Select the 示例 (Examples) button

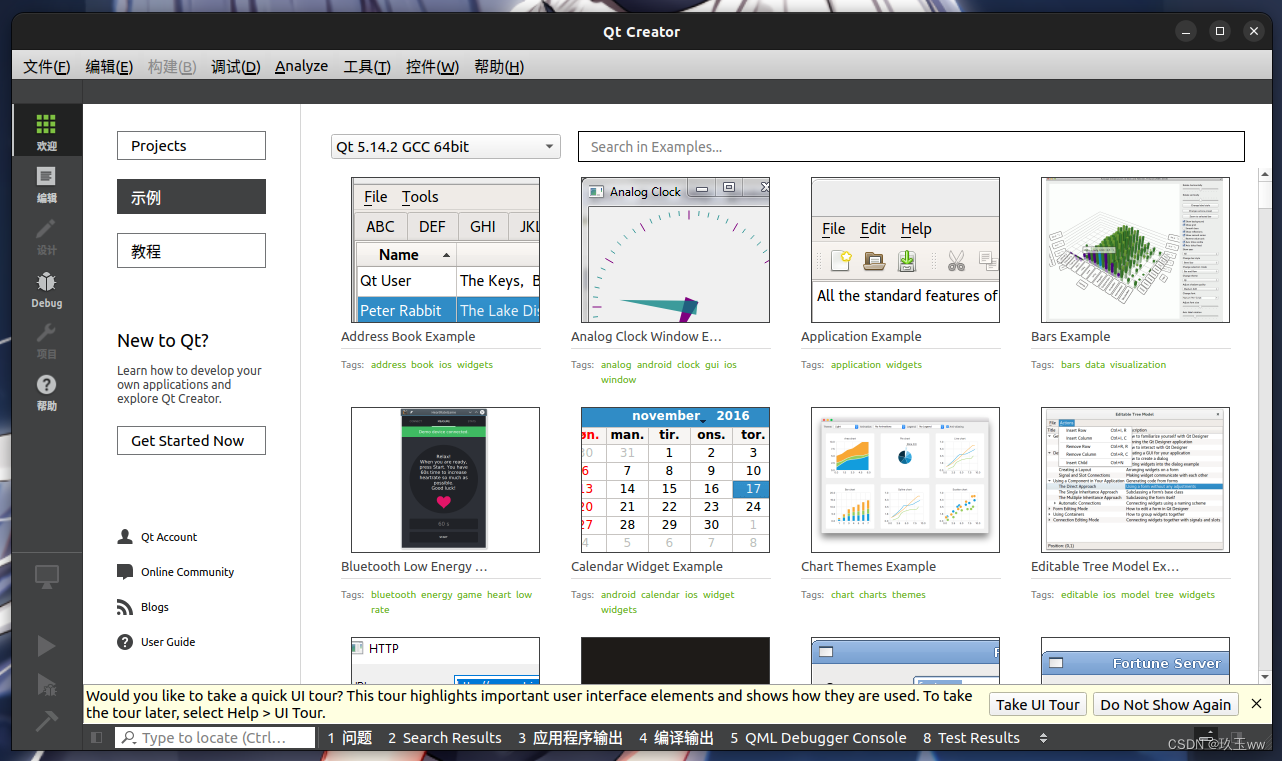tap(191, 197)
